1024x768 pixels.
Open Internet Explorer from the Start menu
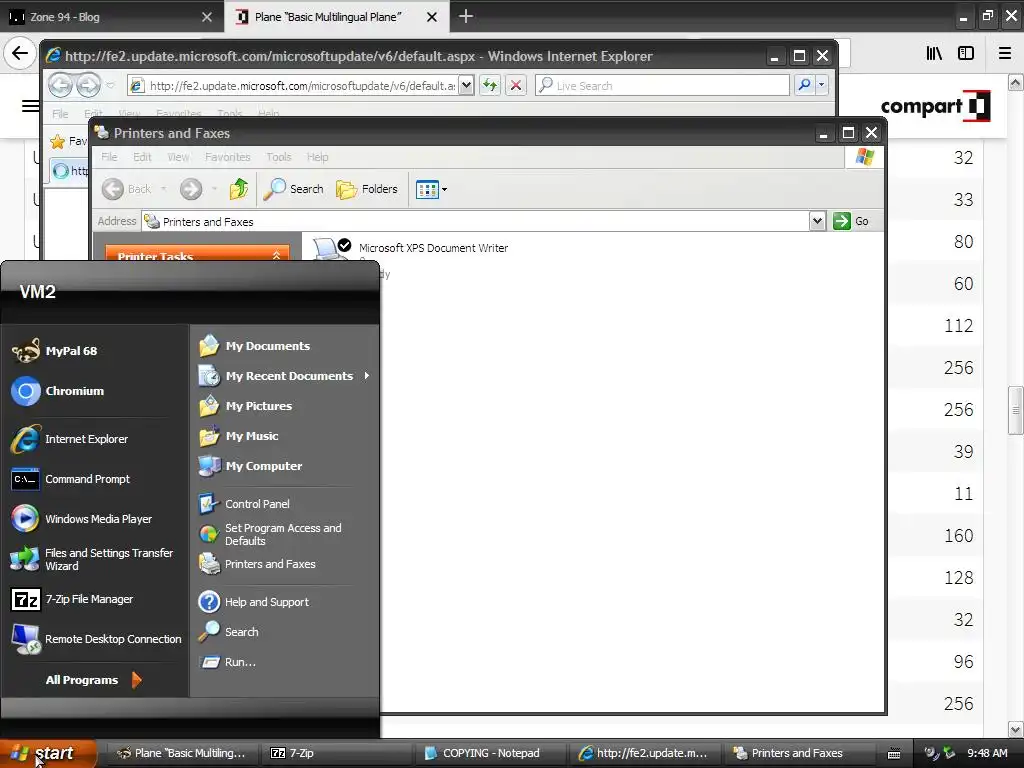point(71,439)
